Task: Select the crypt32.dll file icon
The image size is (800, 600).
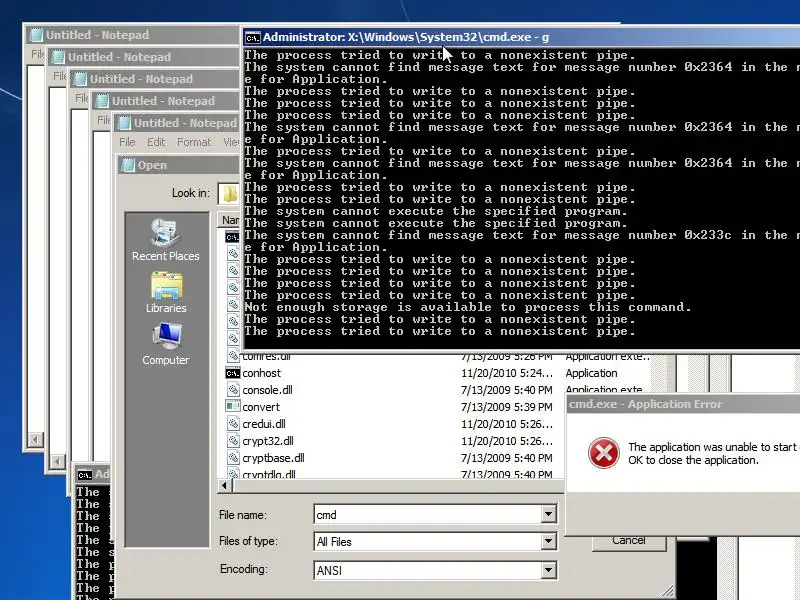Action: 233,441
